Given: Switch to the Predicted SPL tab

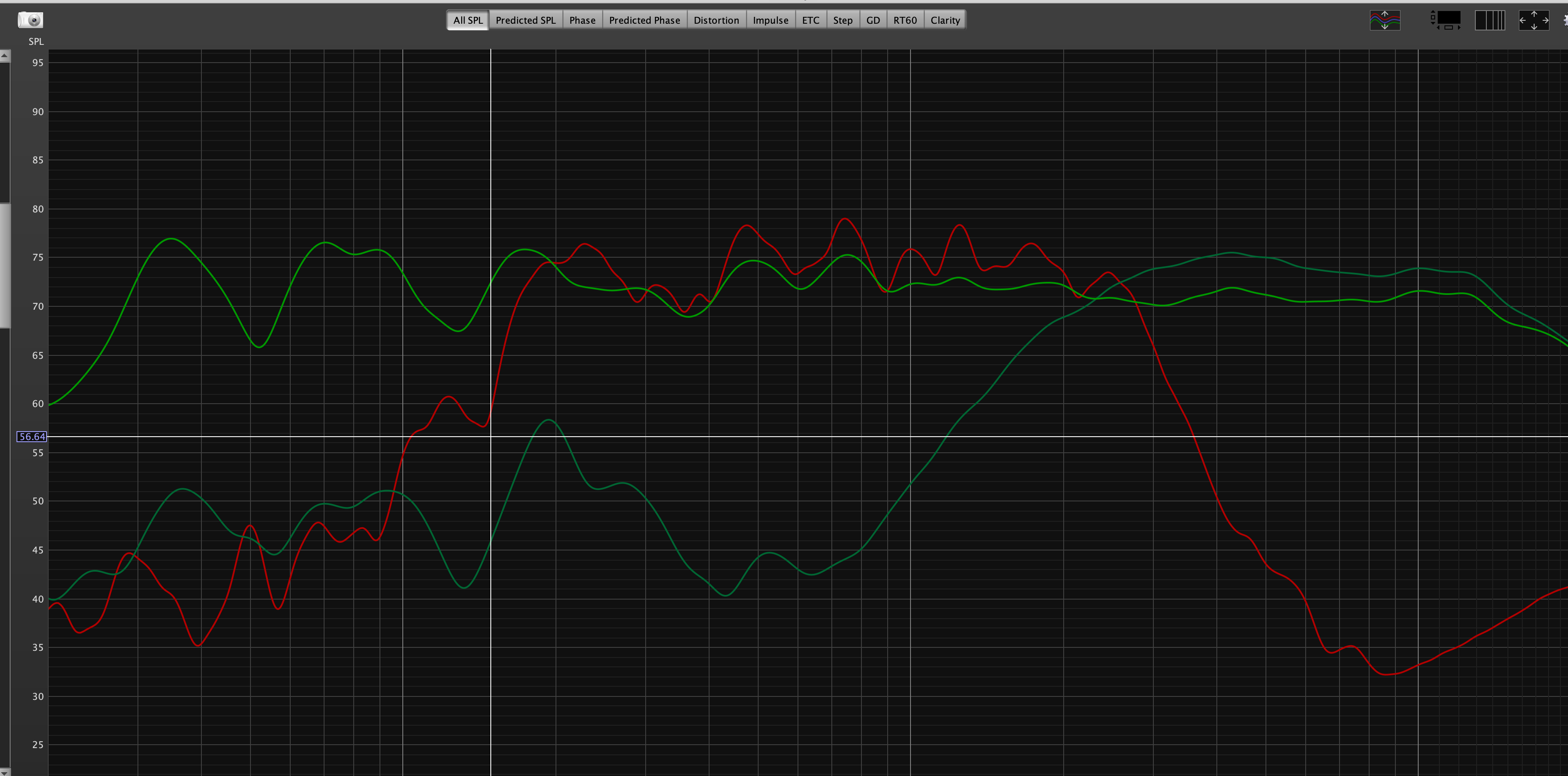Looking at the screenshot, I should pos(525,20).
